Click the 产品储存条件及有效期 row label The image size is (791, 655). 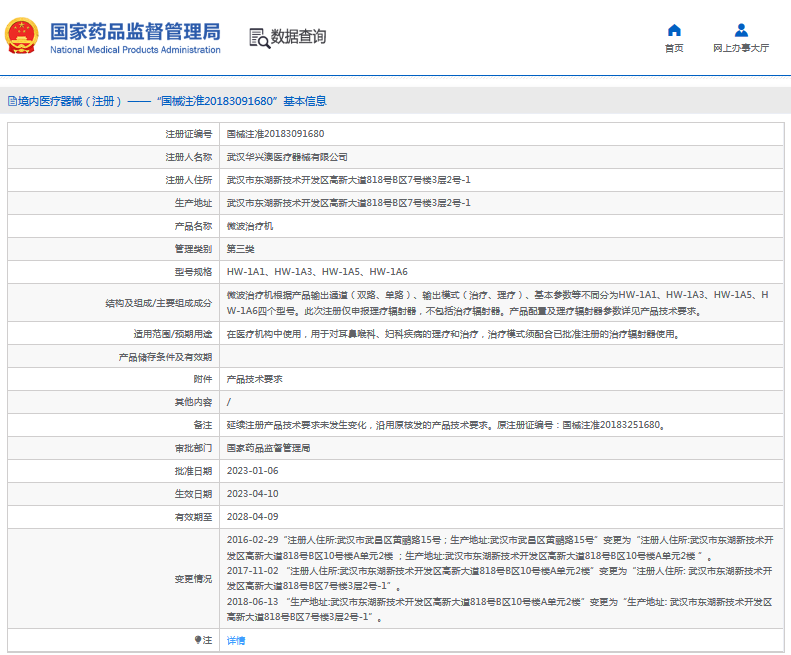165,357
